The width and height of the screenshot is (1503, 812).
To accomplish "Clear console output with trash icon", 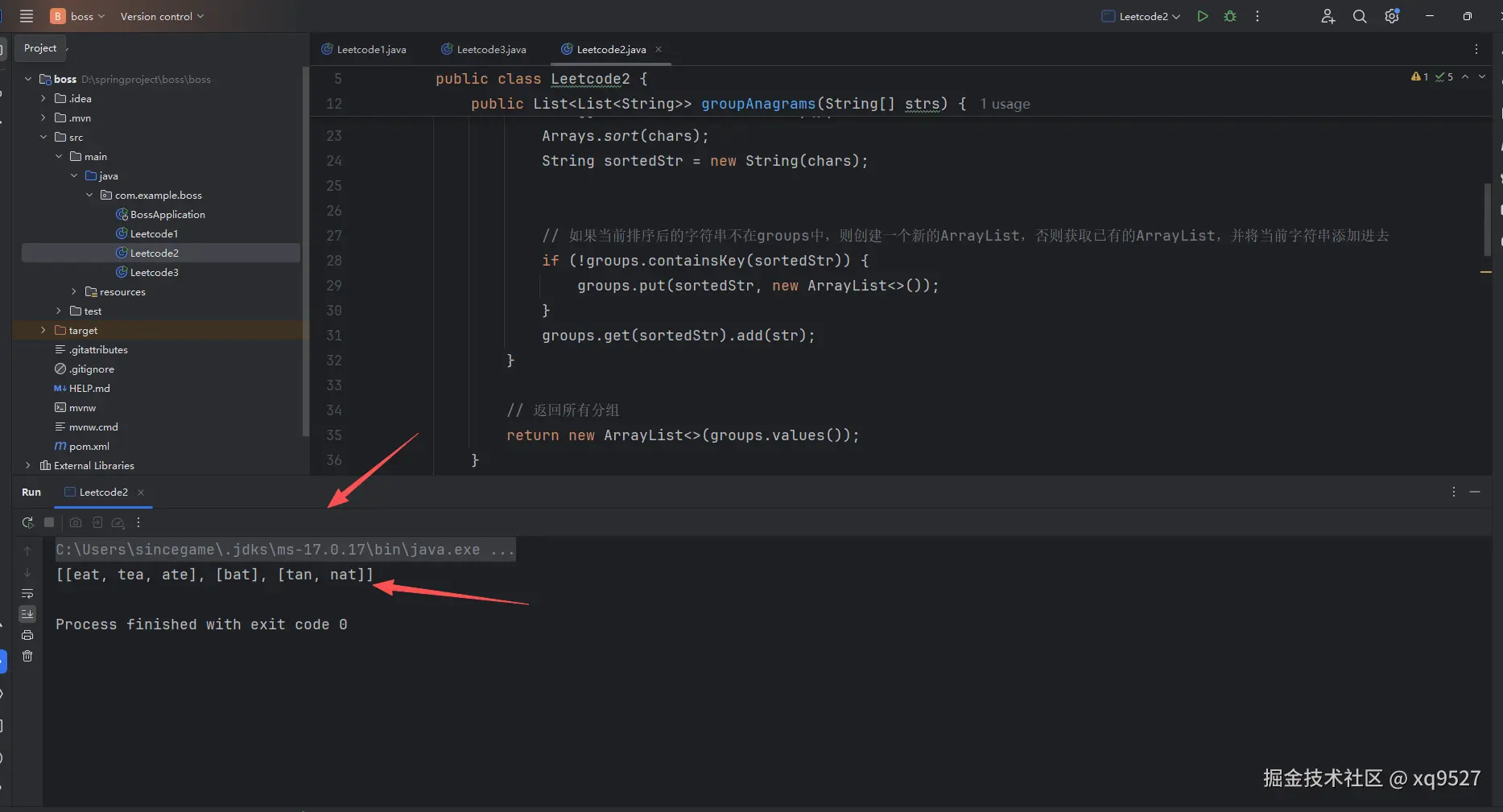I will (27, 656).
